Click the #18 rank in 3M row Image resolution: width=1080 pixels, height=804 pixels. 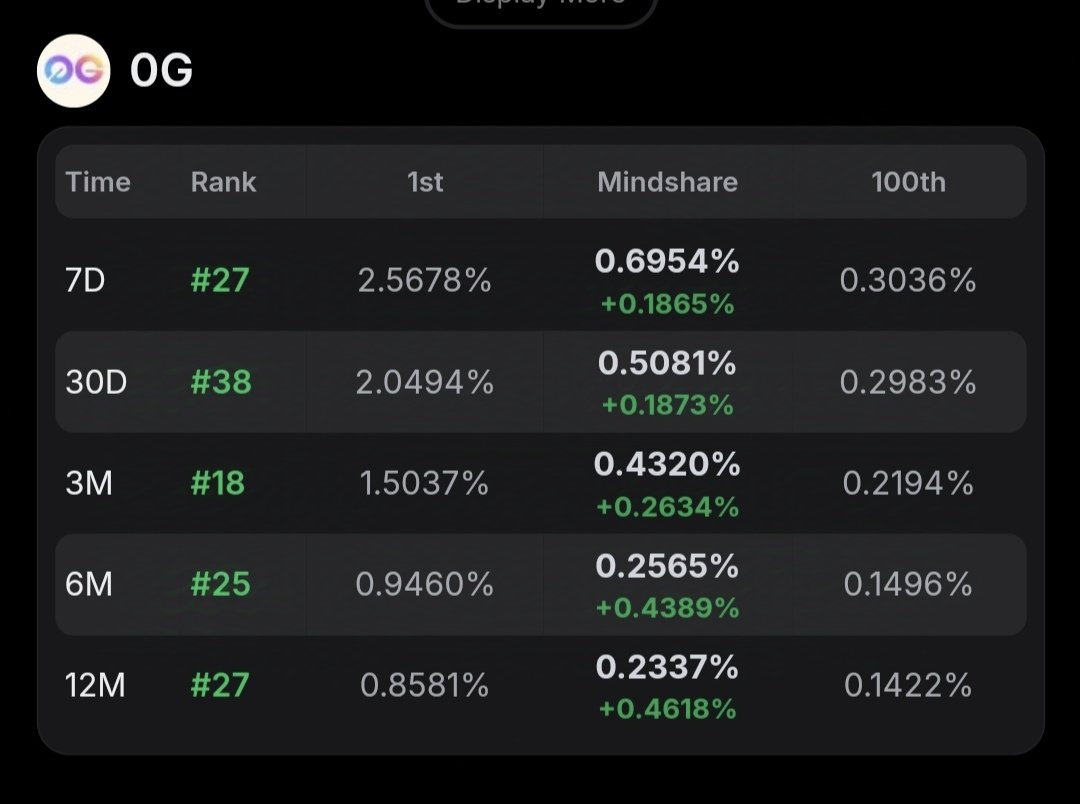(x=218, y=483)
